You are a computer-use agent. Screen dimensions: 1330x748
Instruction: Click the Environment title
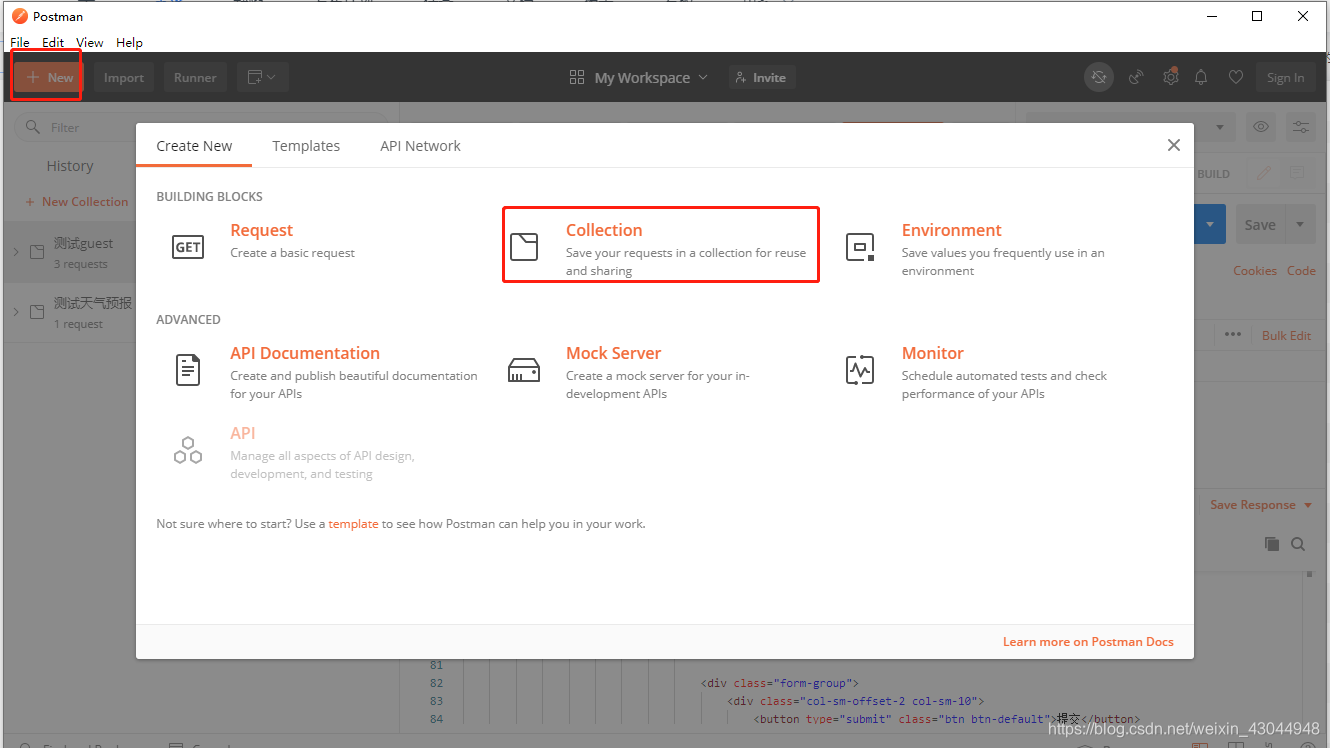click(x=951, y=230)
